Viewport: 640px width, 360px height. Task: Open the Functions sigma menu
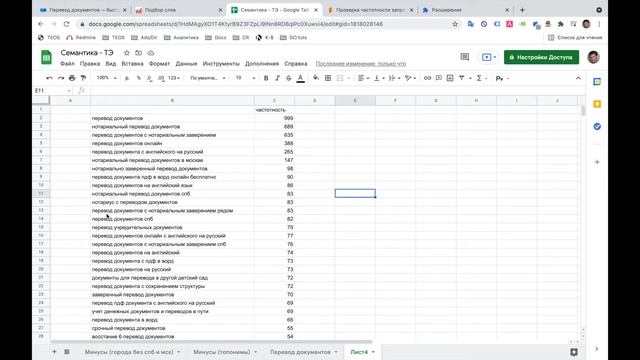(479, 78)
